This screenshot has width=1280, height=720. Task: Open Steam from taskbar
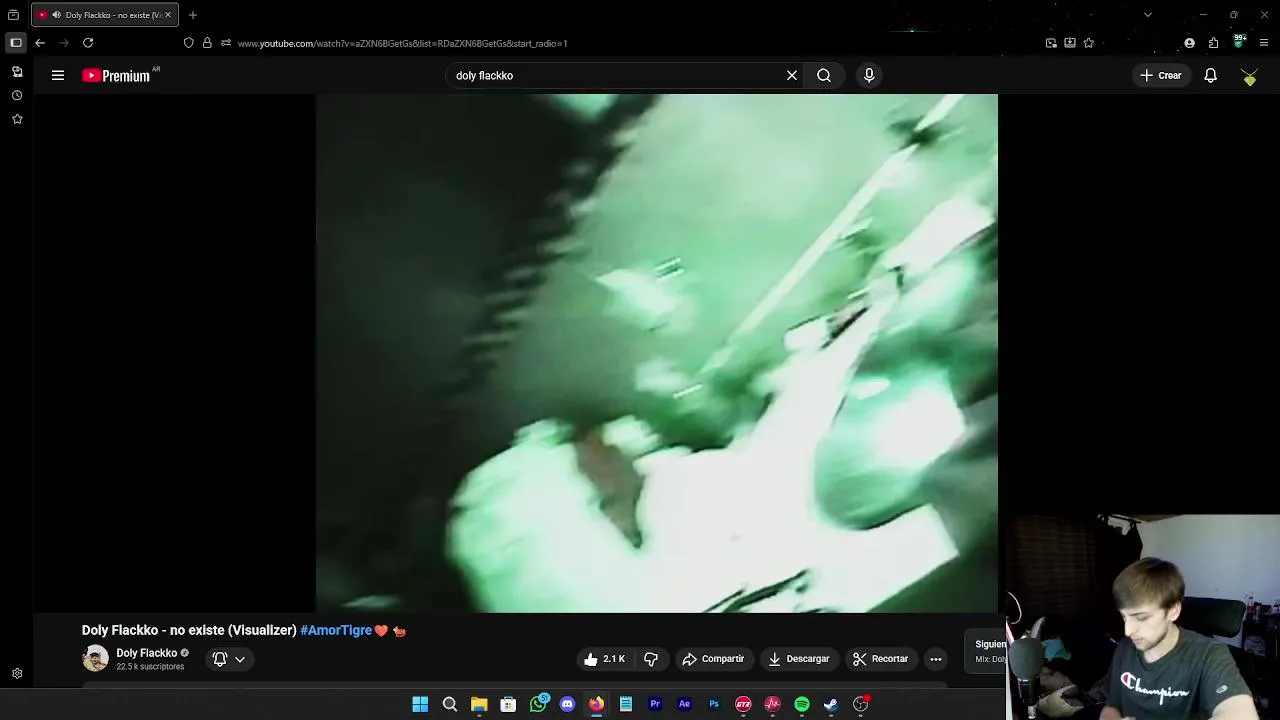click(x=831, y=704)
